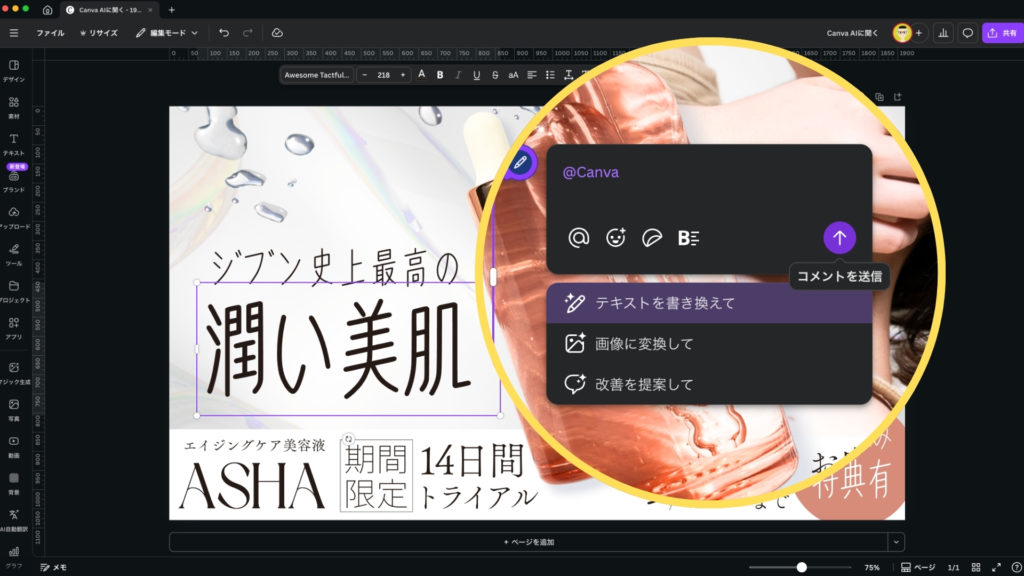The image size is (1024, 576).
Task: Expand the 編集モード dropdown
Action: point(167,33)
